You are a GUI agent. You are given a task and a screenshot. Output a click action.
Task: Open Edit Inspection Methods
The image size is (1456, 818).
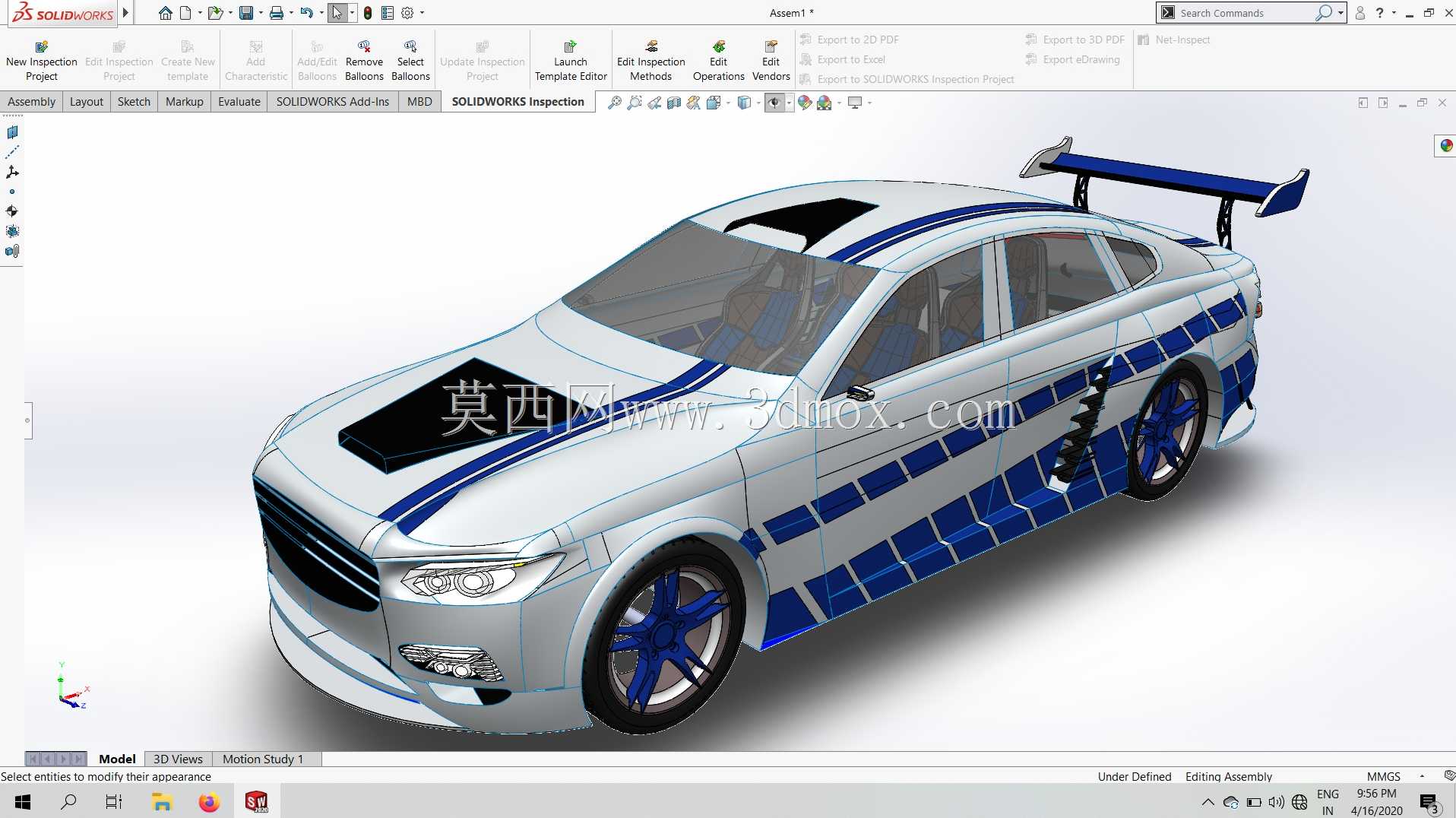point(650,61)
